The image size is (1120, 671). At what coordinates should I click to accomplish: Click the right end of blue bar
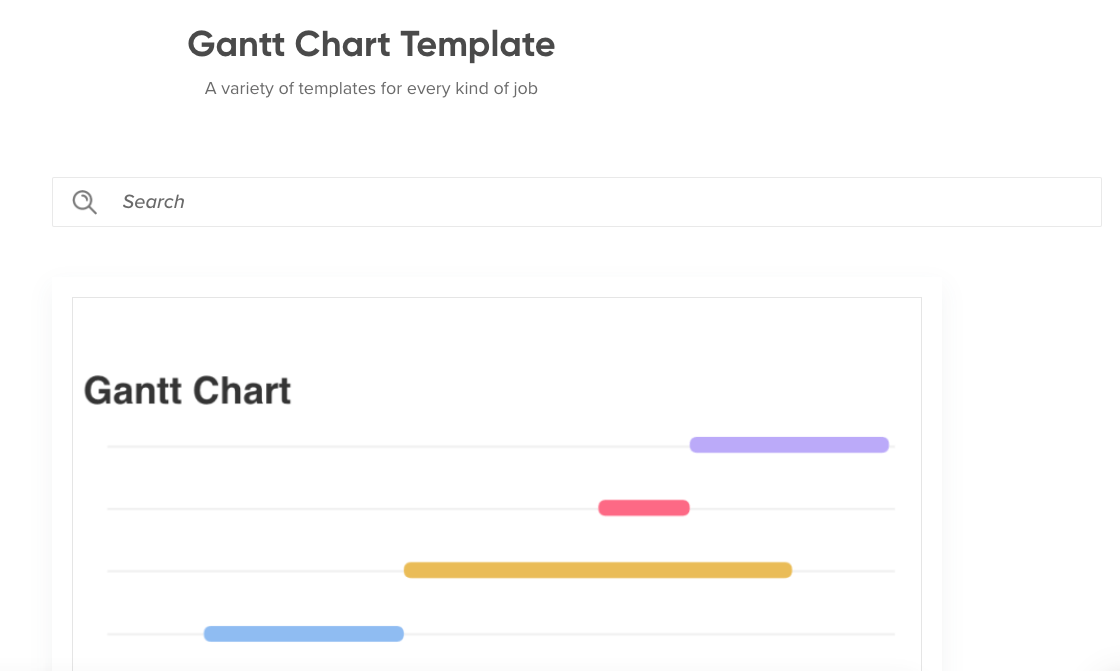(398, 634)
